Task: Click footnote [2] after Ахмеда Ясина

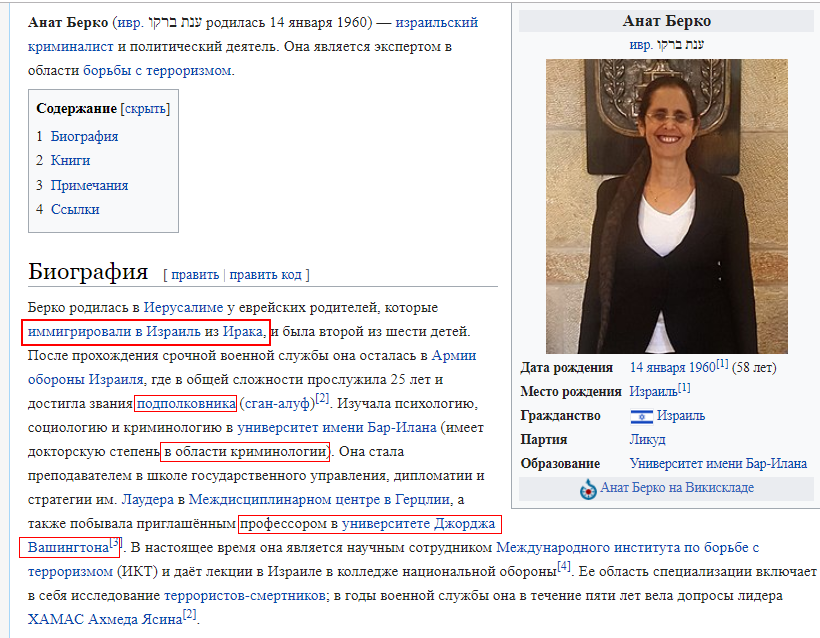Action: point(189,615)
